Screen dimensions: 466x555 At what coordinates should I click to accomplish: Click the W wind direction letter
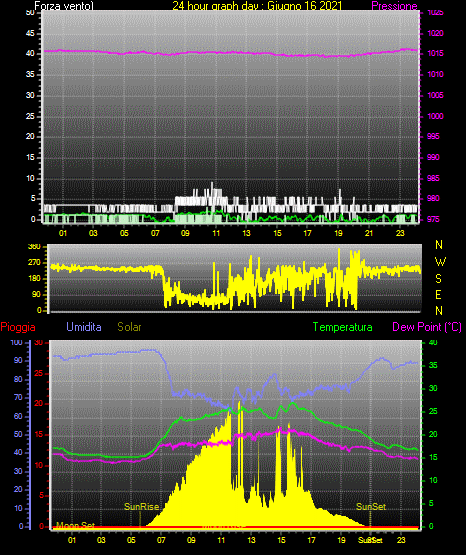(x=440, y=262)
